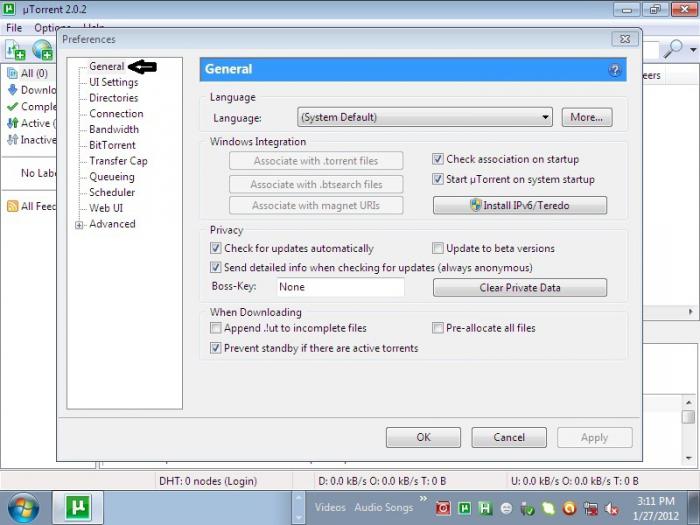Toggle Send detailed info when checking updates
700x525 pixels.
point(216,267)
